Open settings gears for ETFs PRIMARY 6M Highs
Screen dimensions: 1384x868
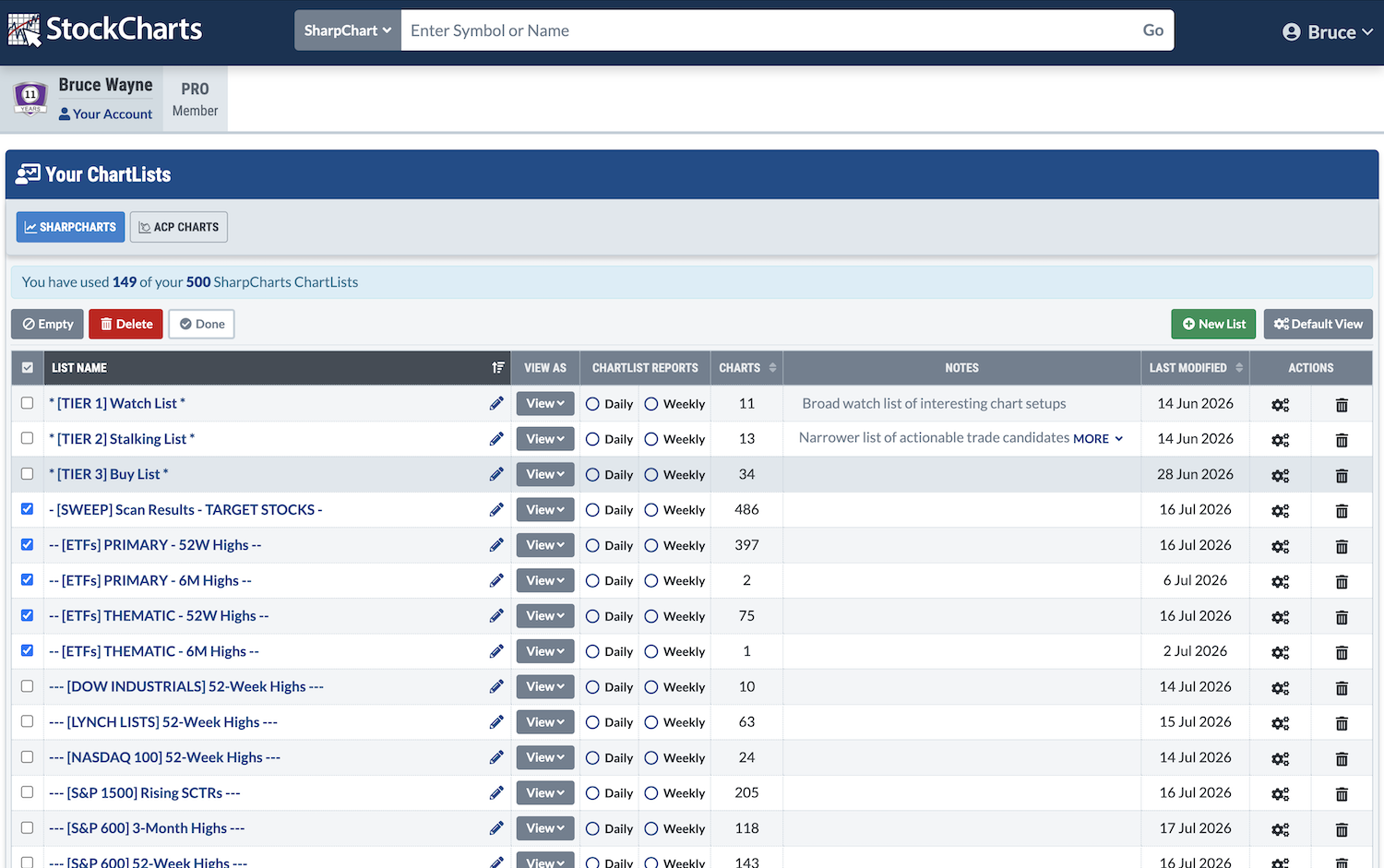pos(1281,582)
